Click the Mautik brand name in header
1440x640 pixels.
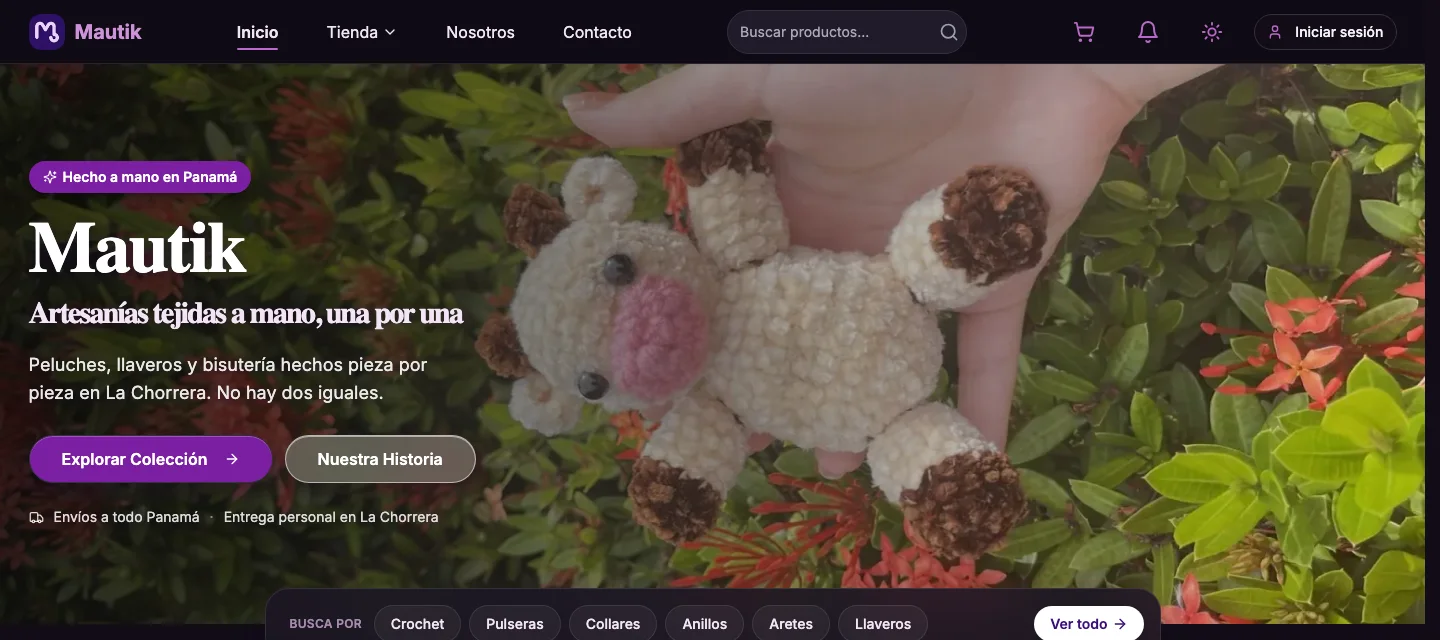coord(108,32)
